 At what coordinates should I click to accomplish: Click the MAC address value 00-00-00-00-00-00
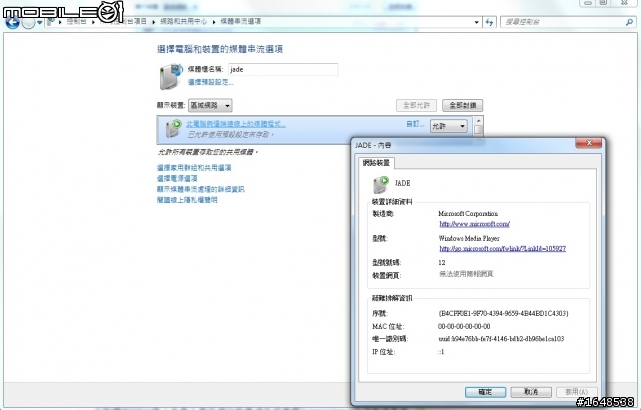[x=464, y=326]
